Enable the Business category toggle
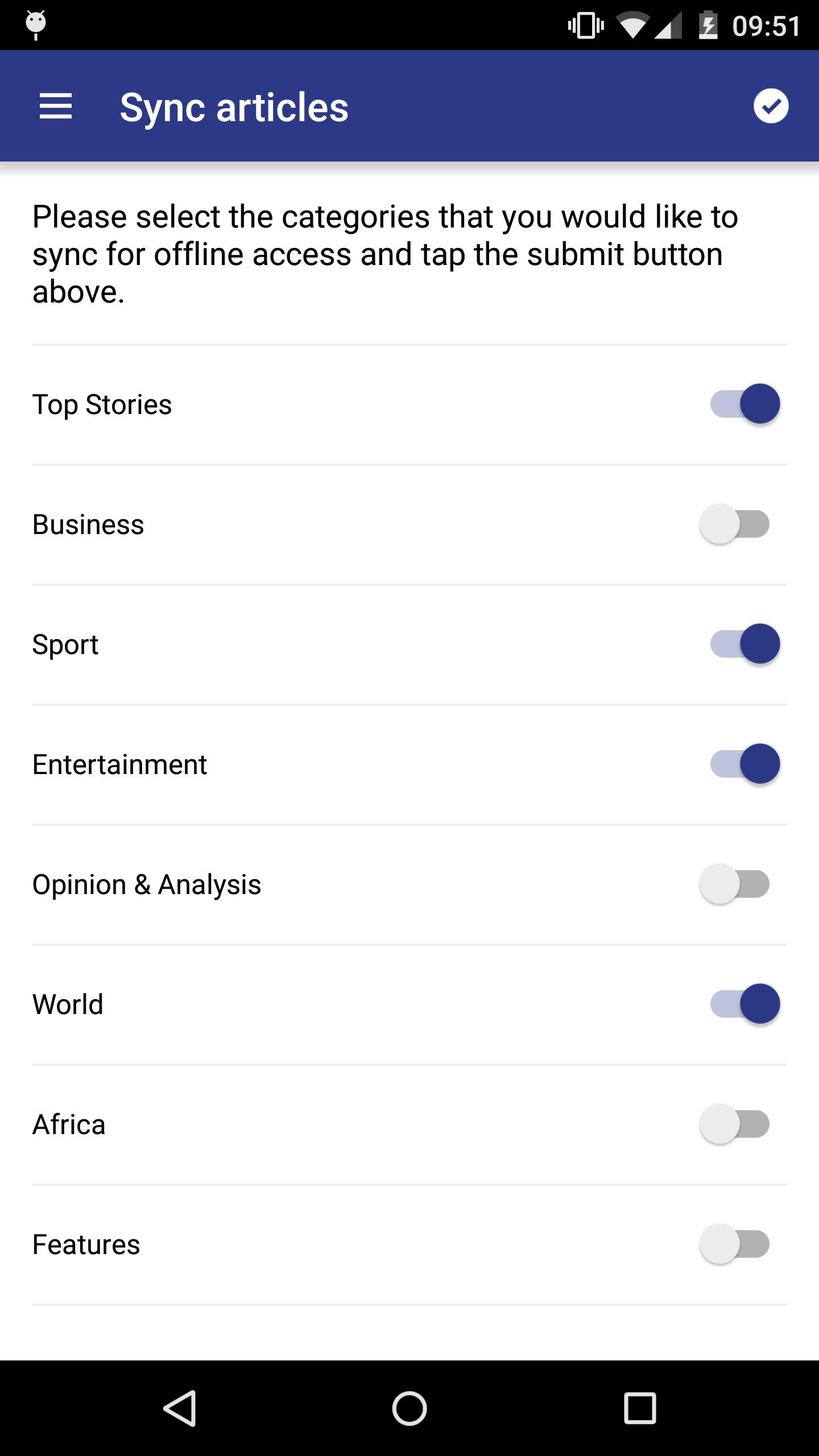Image resolution: width=819 pixels, height=1456 pixels. click(x=734, y=524)
